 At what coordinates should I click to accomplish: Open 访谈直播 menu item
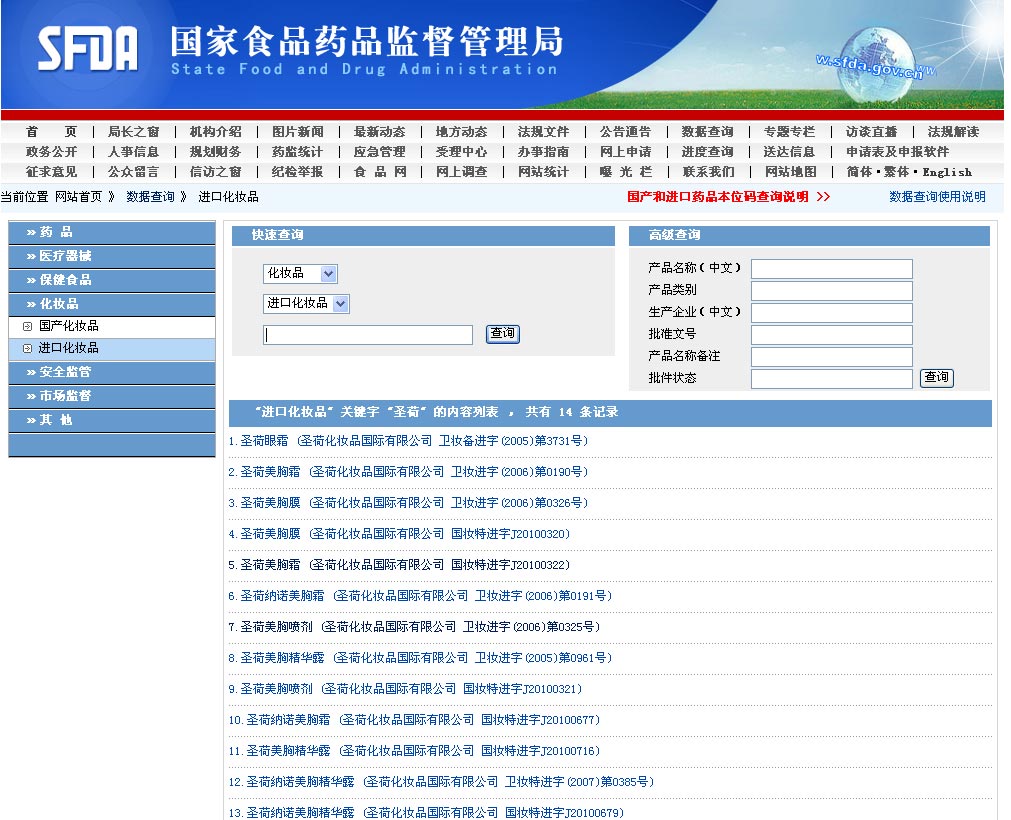point(871,132)
